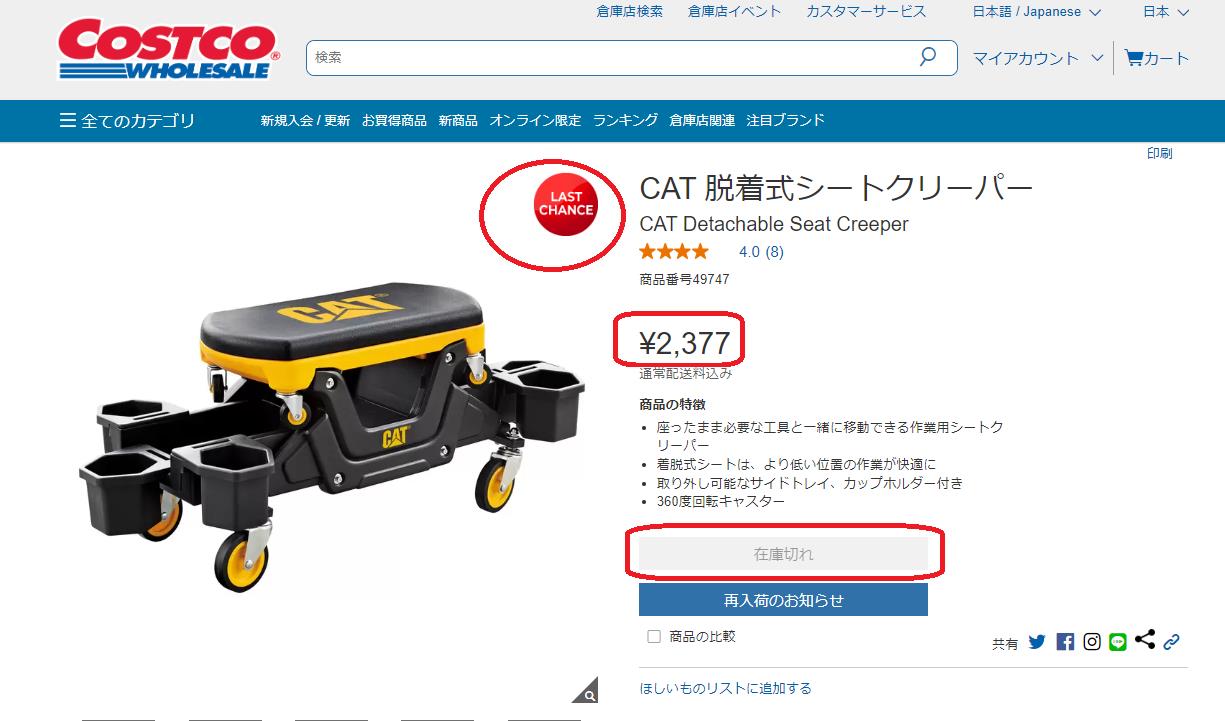Share the product on Twitter

coord(1037,641)
